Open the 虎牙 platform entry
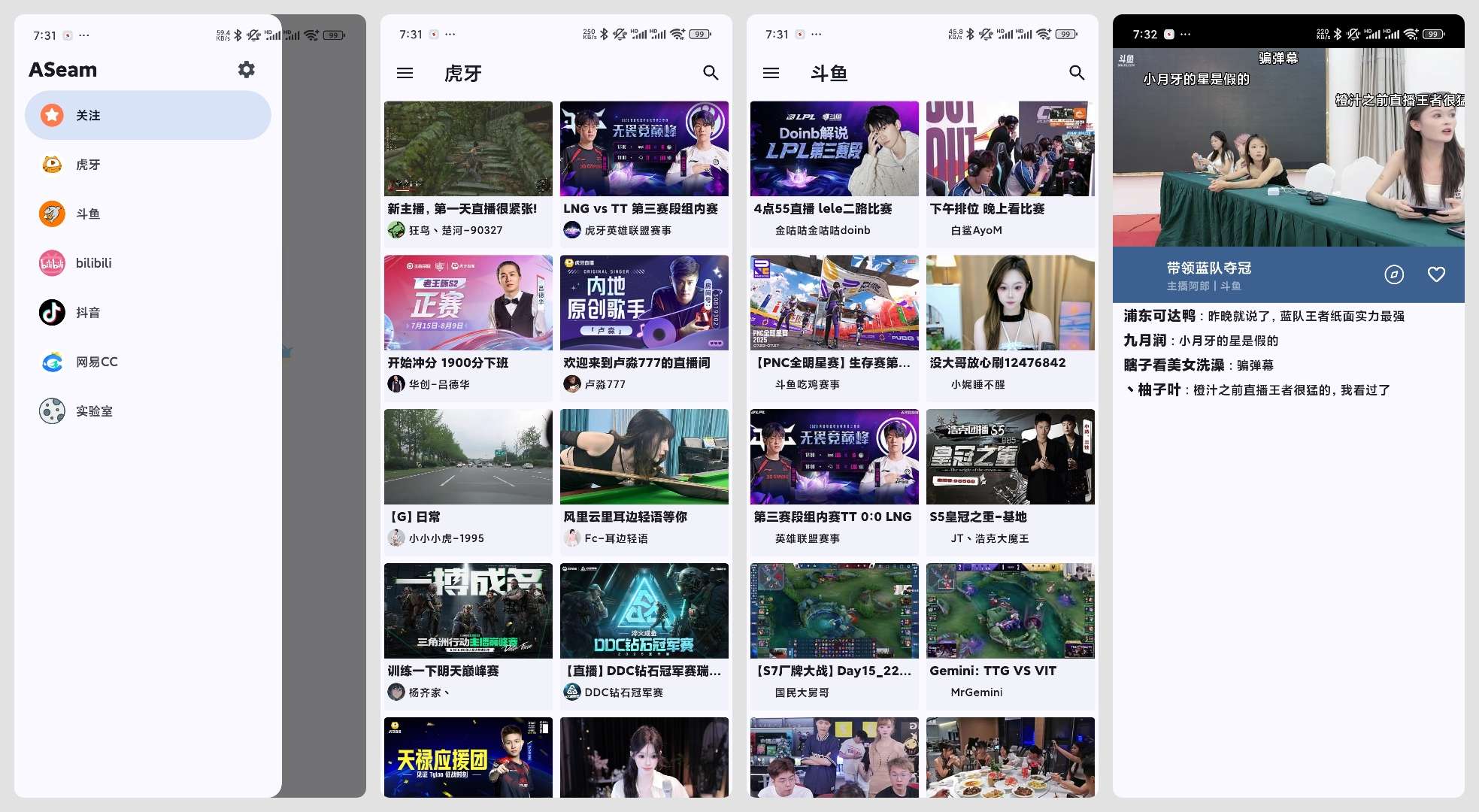 click(x=88, y=165)
